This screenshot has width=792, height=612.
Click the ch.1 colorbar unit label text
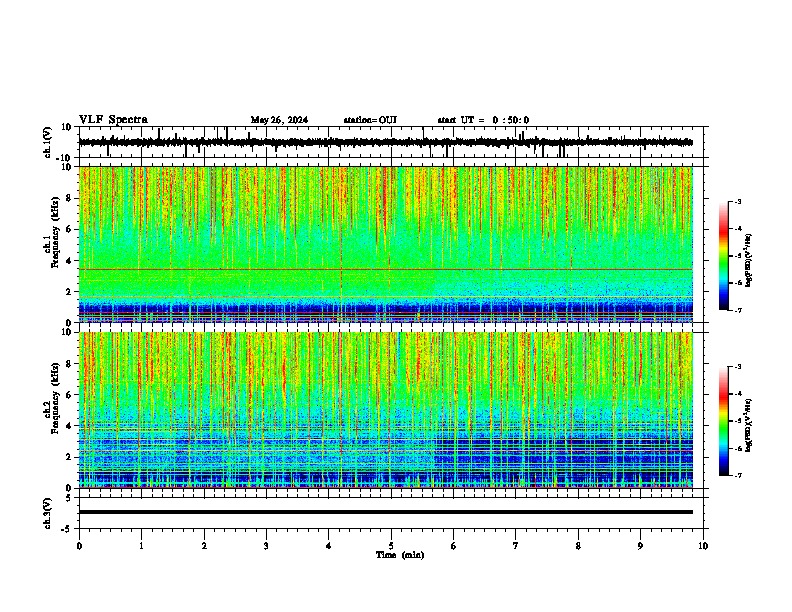click(x=749, y=261)
